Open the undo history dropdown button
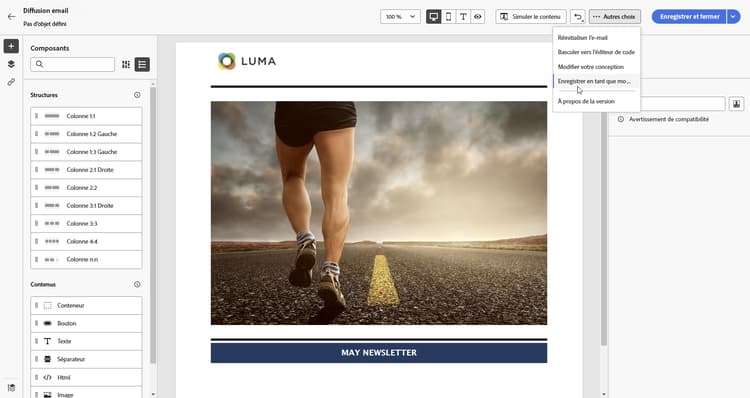The width and height of the screenshot is (750, 398). click(578, 17)
